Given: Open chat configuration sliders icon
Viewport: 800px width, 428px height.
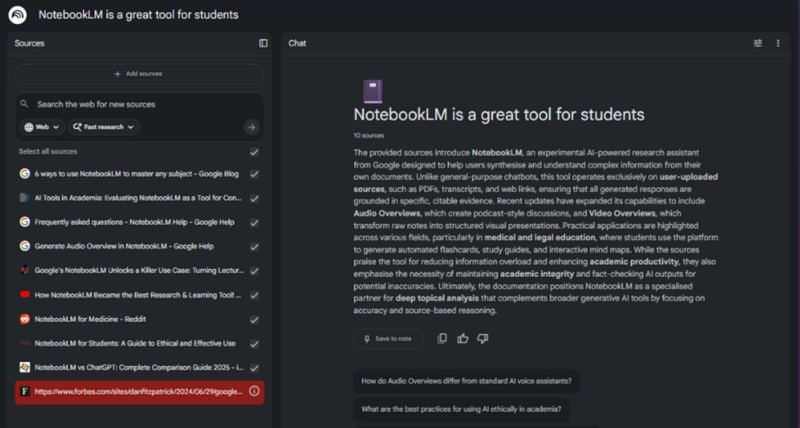Looking at the screenshot, I should click(758, 43).
